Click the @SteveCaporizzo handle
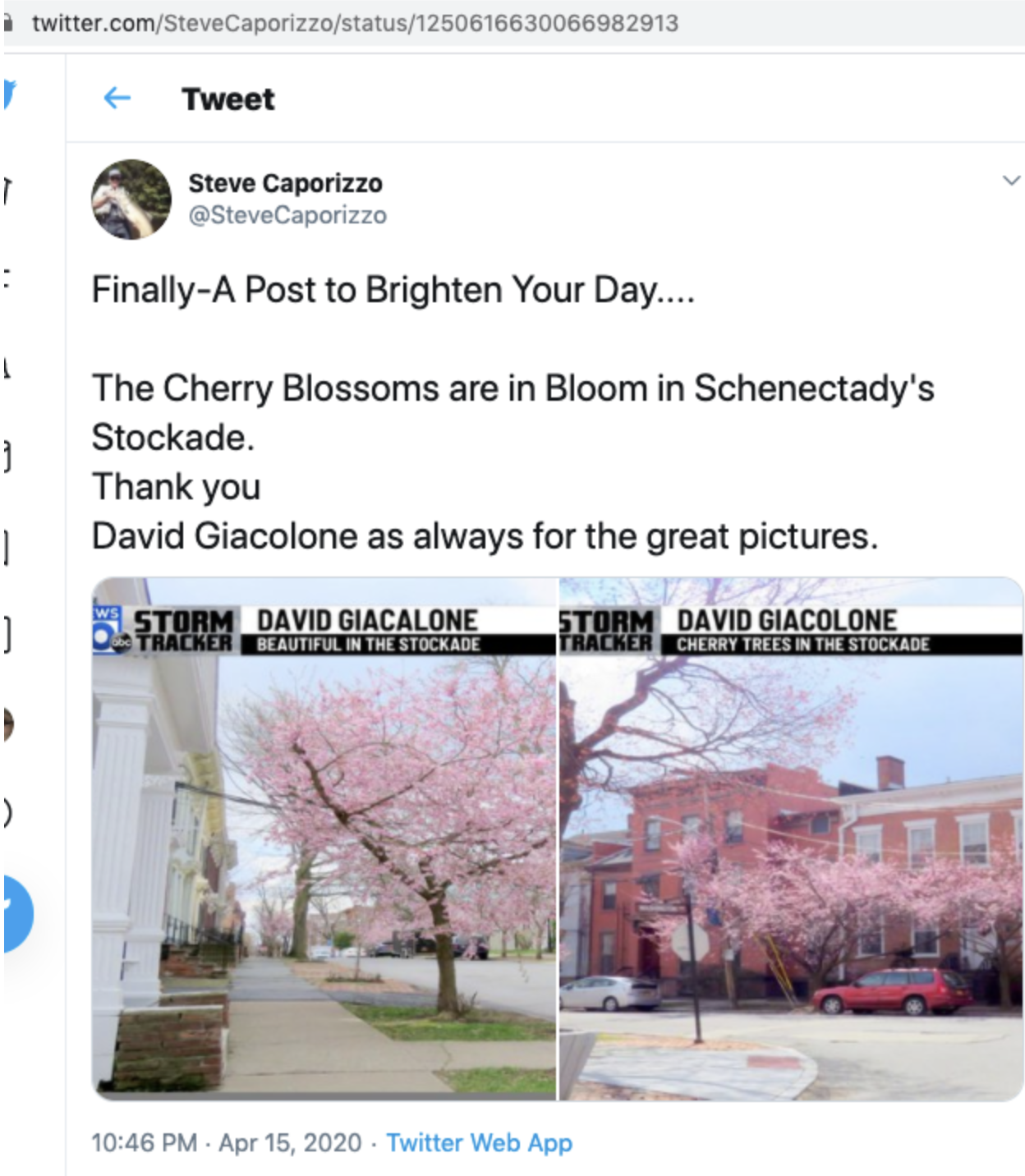 pos(287,215)
